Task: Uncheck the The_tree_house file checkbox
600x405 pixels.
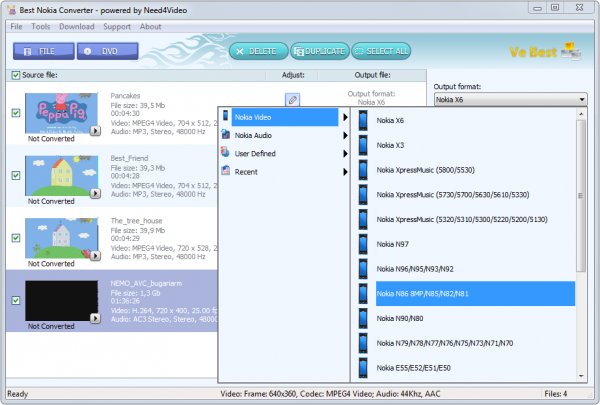Action: (16, 238)
